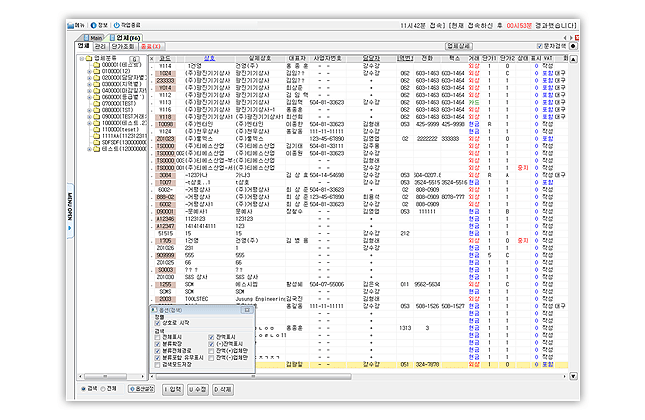Image resolution: width=645 pixels, height=420 pixels.
Task: Click the G button beside 업체분류
Action: point(135,59)
